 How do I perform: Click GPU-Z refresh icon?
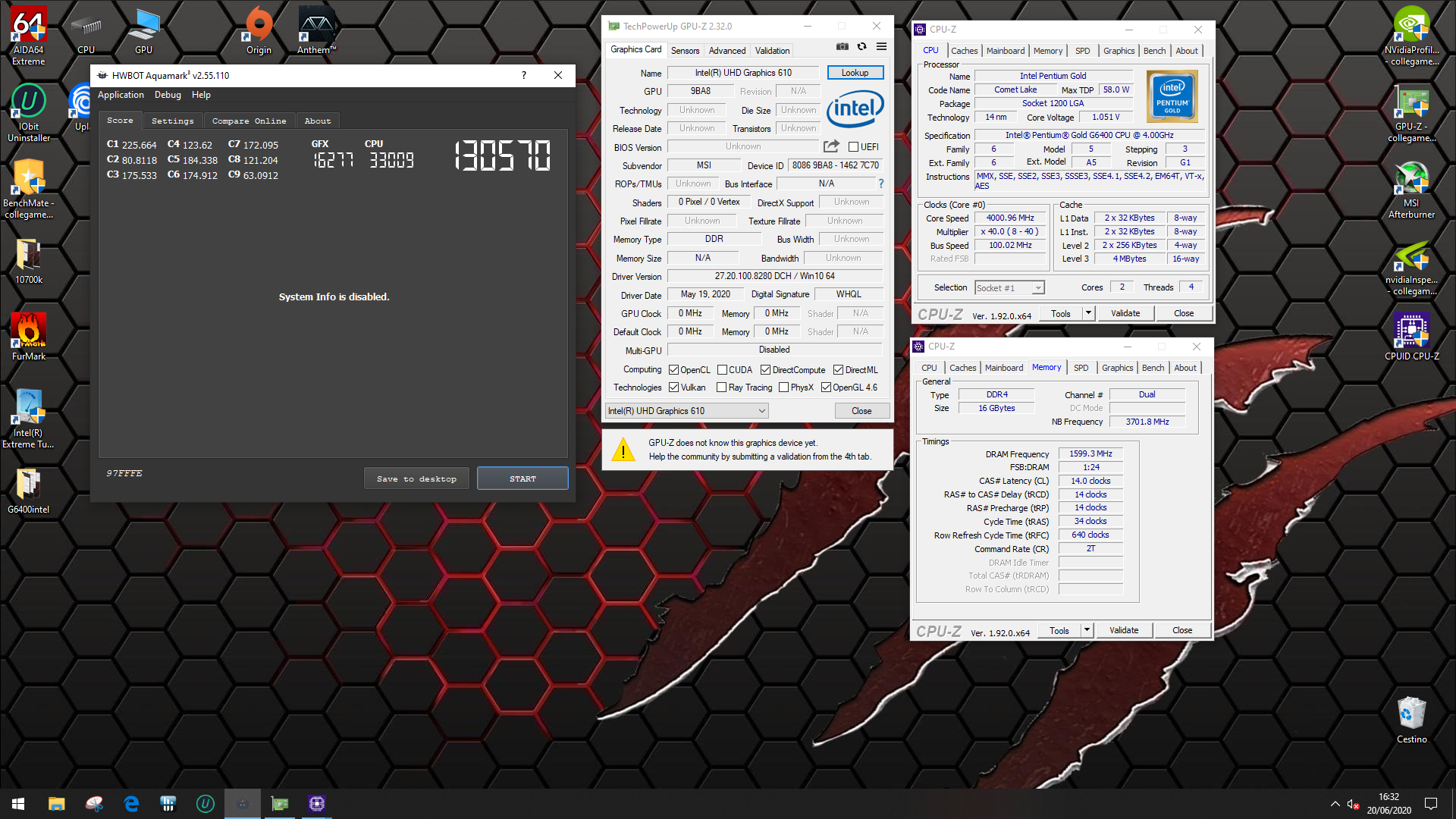coord(861,47)
